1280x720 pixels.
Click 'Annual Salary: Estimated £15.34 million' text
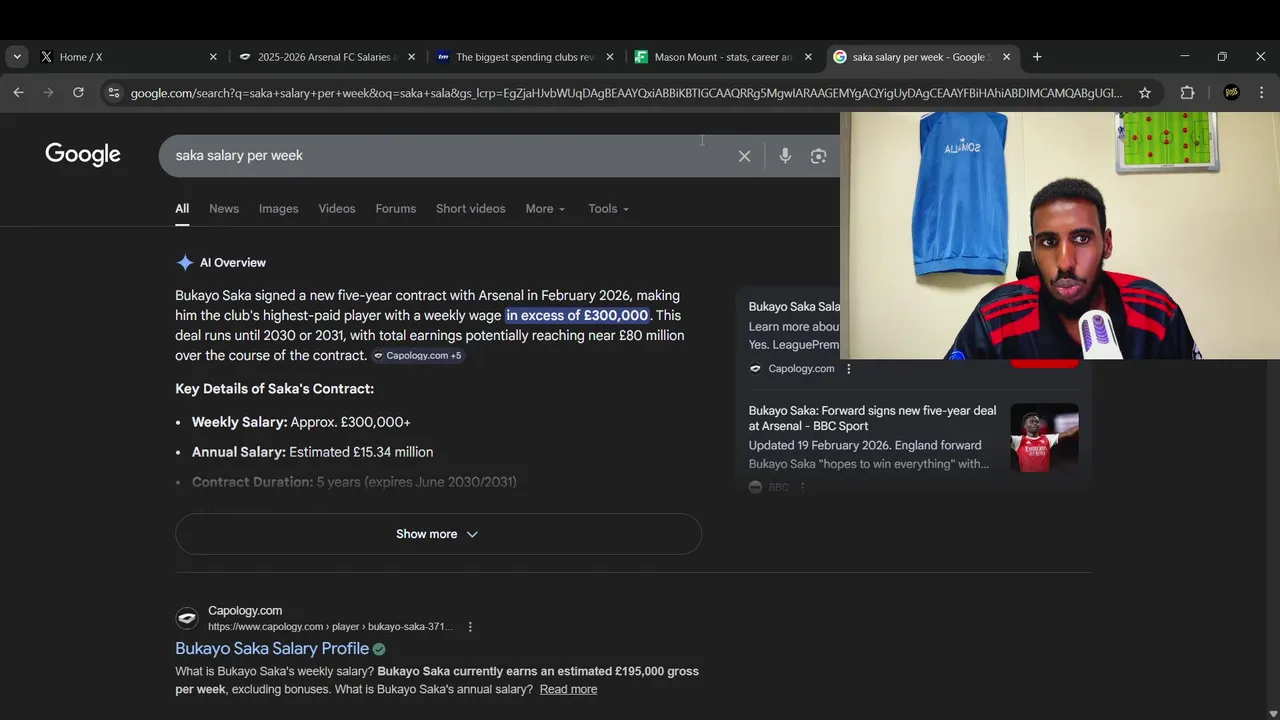(x=312, y=452)
